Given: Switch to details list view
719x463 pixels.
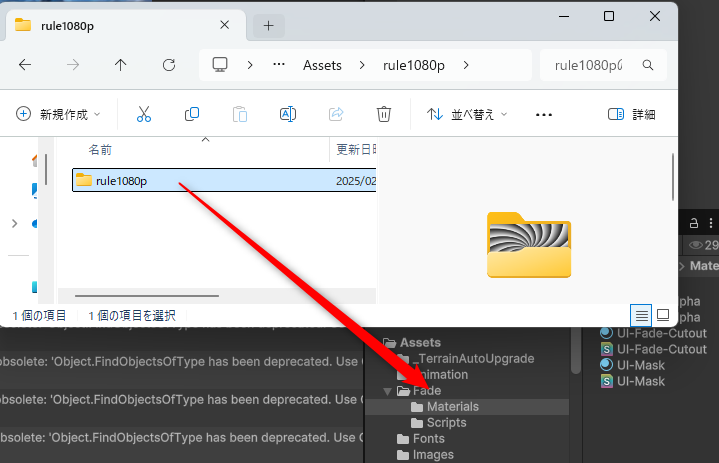Looking at the screenshot, I should (642, 314).
